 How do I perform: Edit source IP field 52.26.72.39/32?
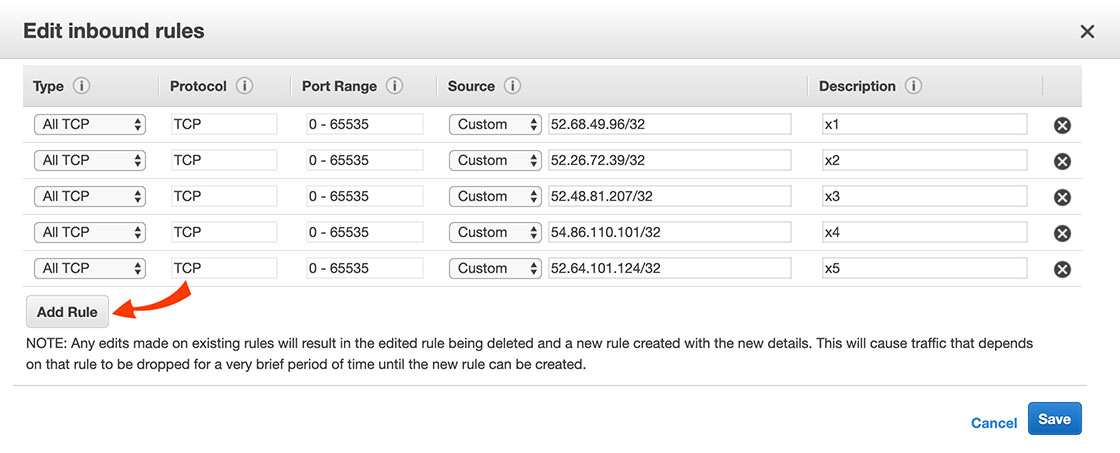(670, 160)
